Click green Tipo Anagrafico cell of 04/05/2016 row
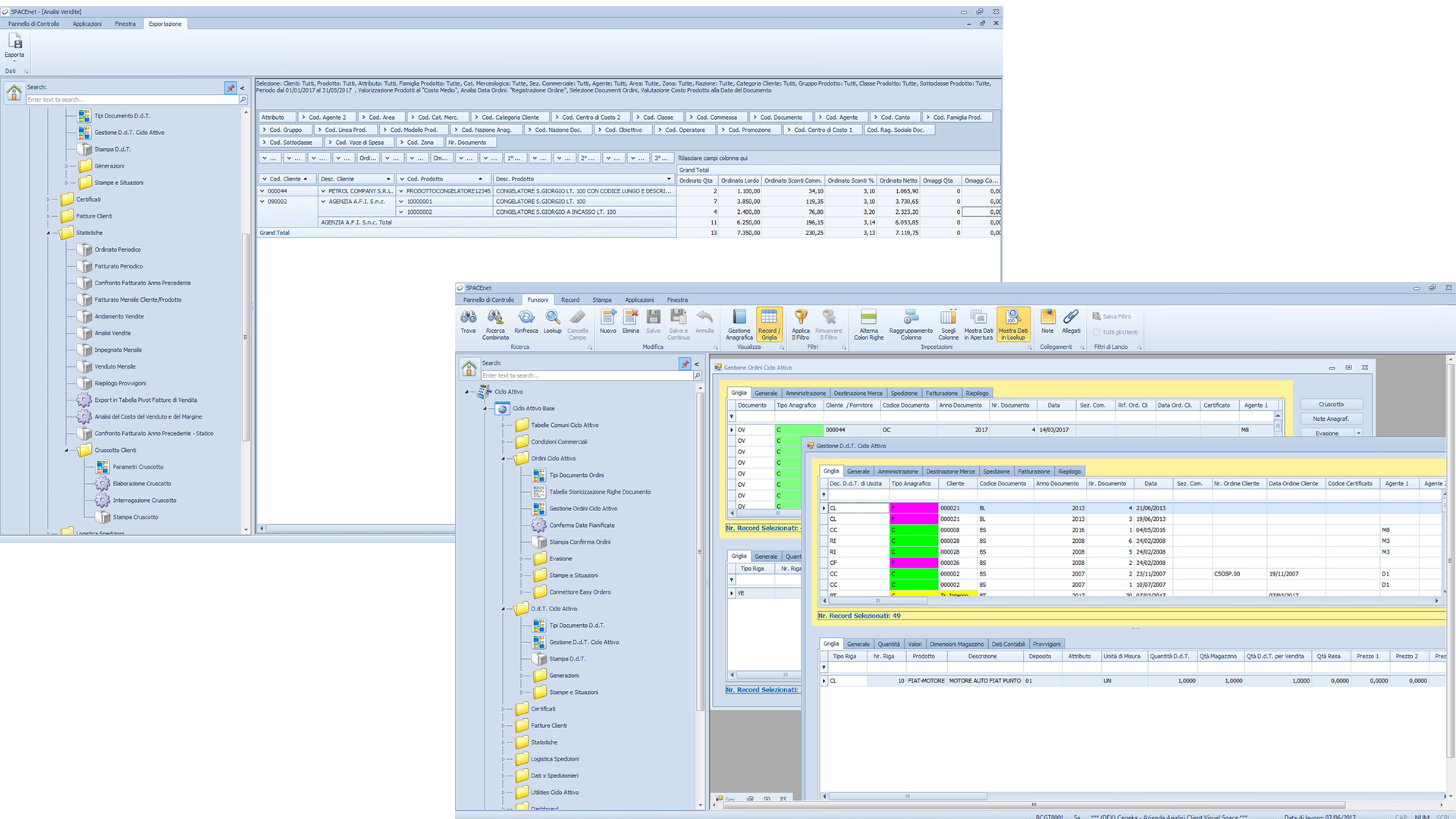Image resolution: width=1456 pixels, height=819 pixels. (913, 530)
